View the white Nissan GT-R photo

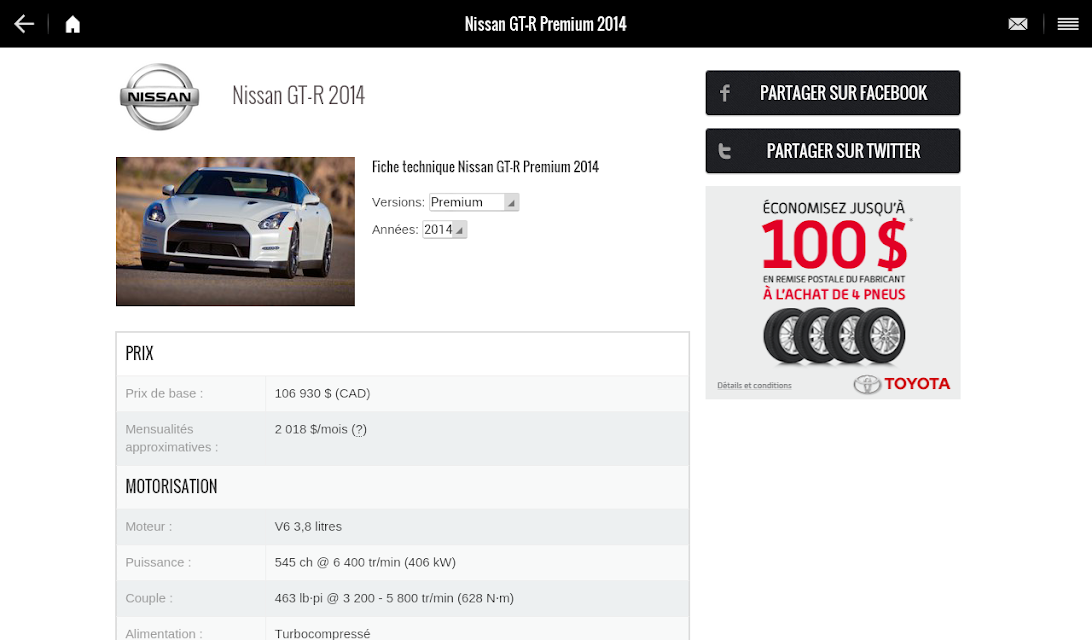[x=235, y=231]
